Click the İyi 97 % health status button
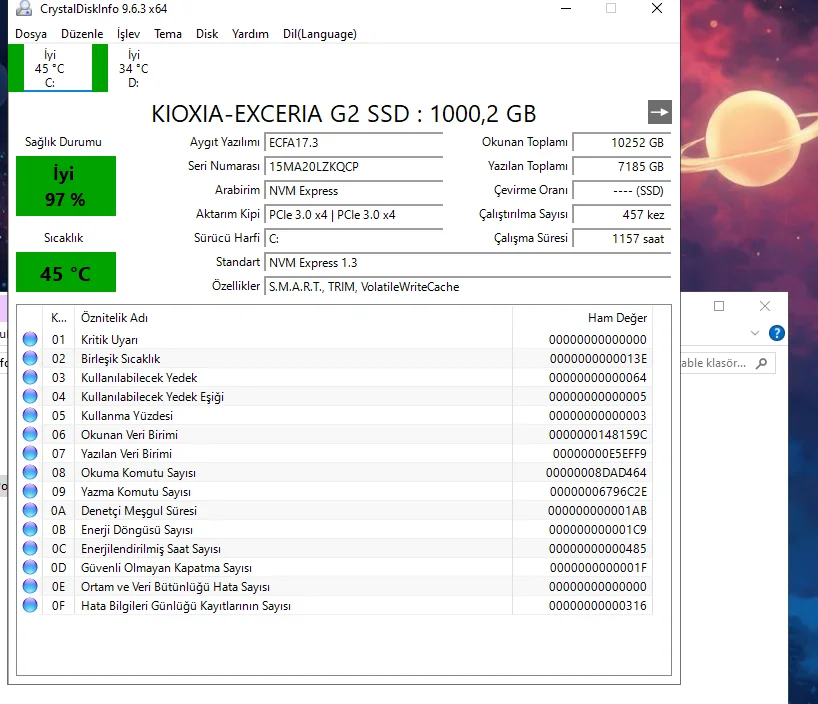The image size is (818, 704). 66,186
